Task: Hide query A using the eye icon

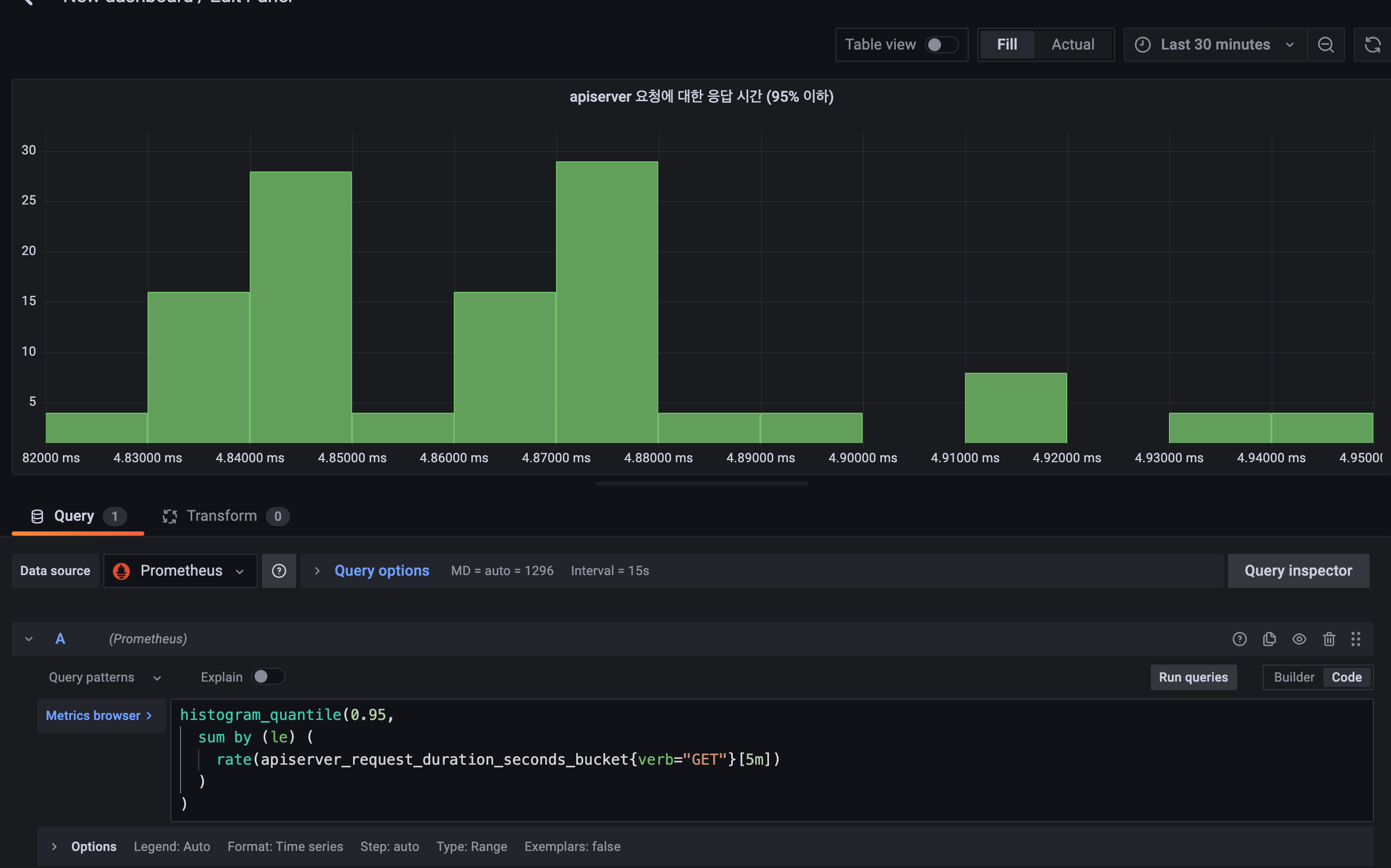Action: [1299, 639]
